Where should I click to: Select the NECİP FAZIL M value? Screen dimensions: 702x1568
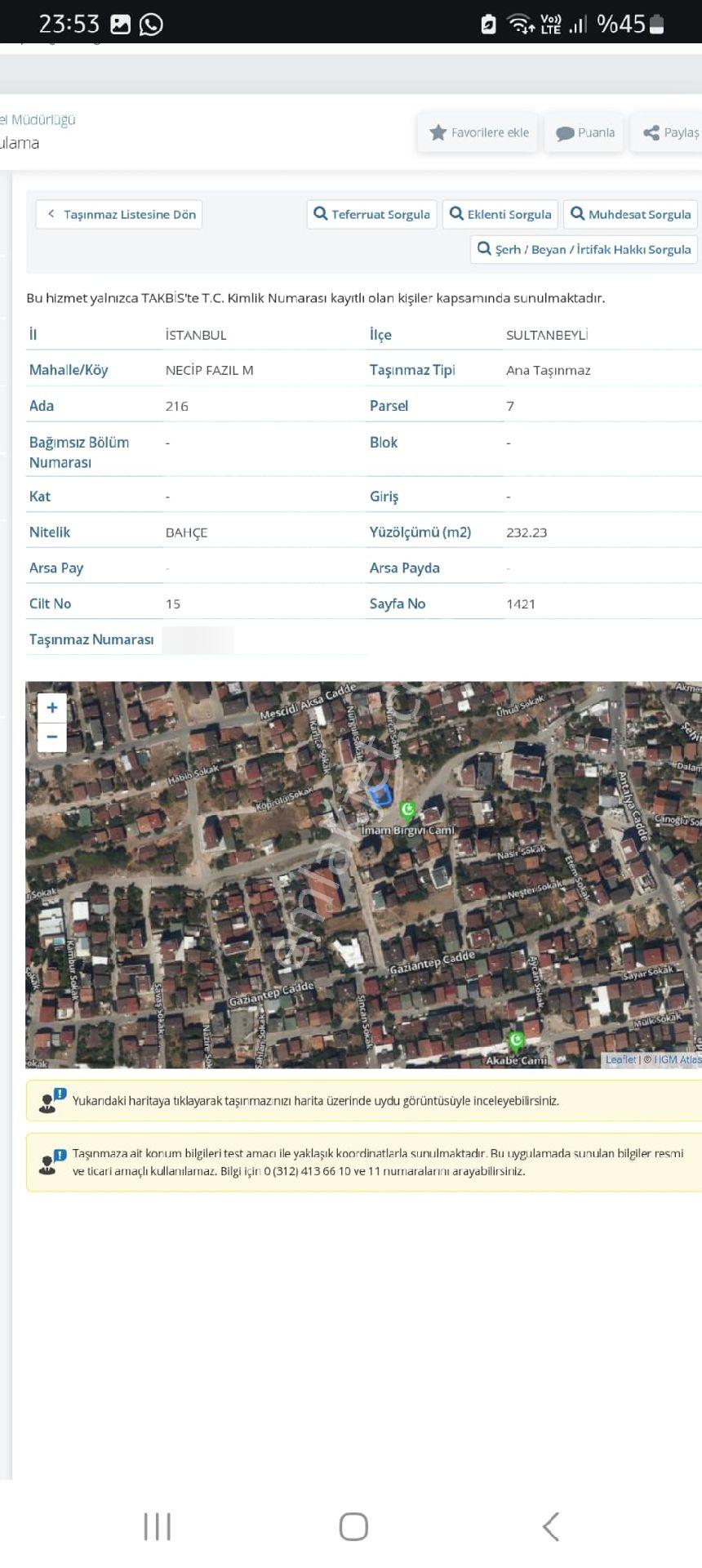pos(209,370)
